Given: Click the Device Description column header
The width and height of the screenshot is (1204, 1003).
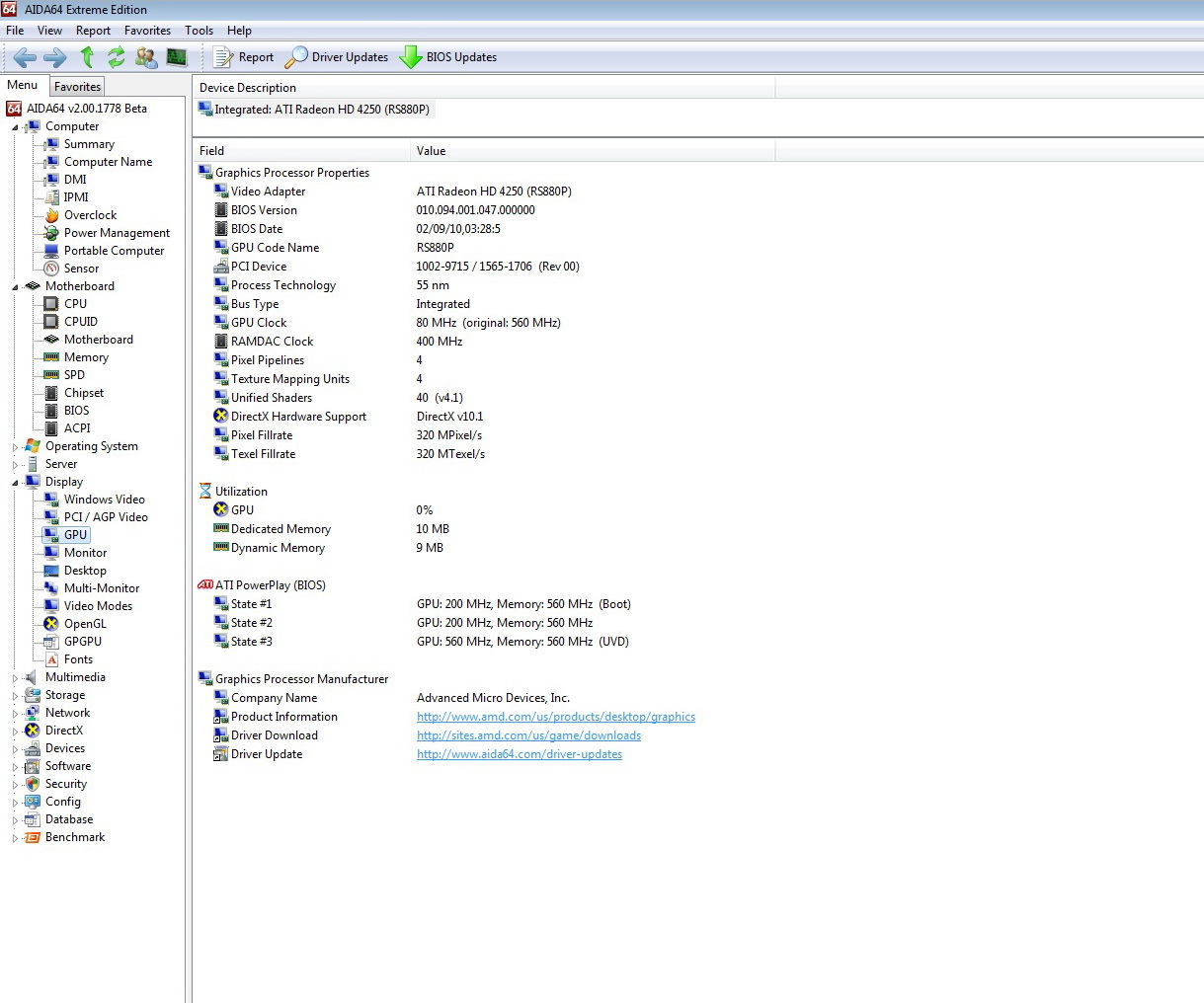Looking at the screenshot, I should [484, 88].
